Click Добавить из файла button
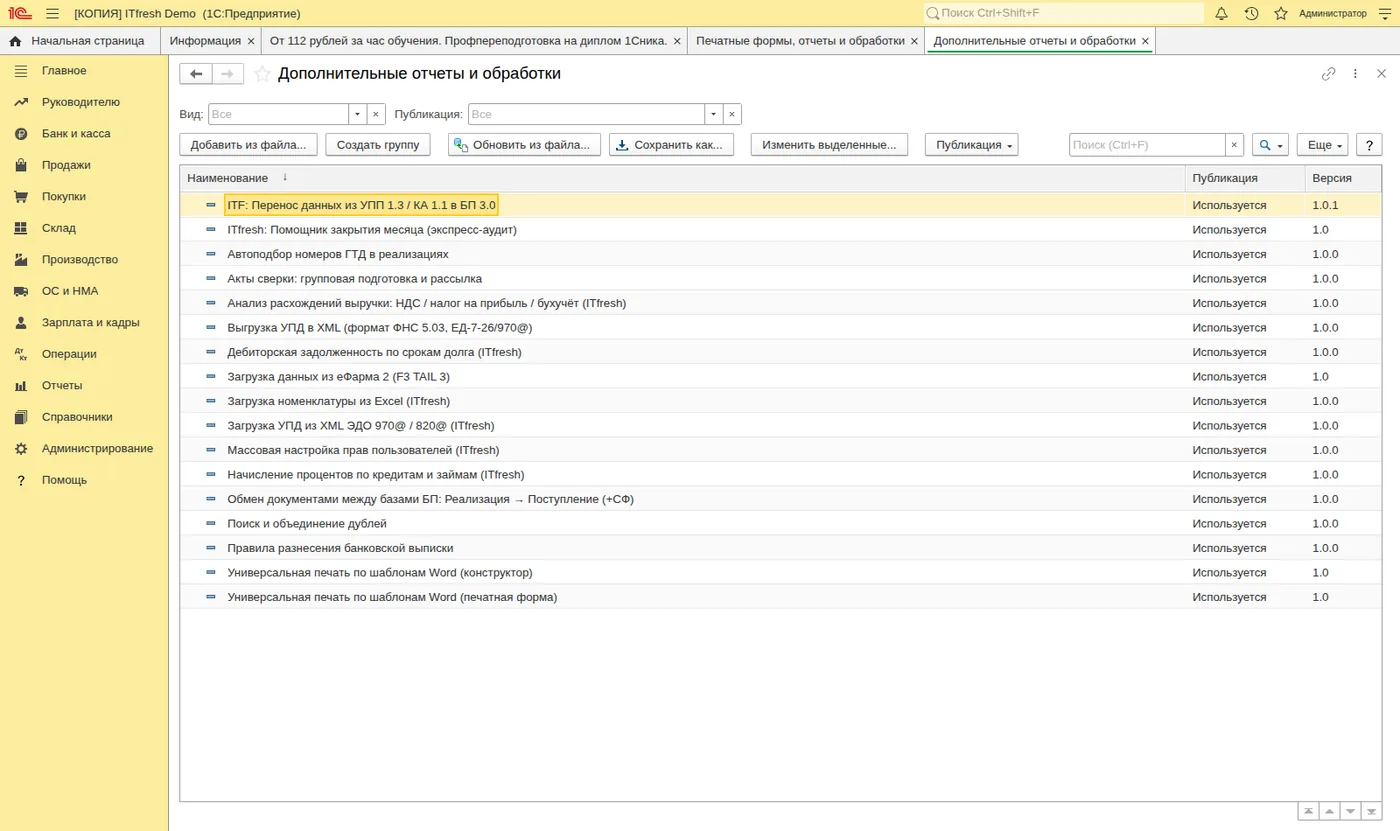This screenshot has width=1400, height=831. tap(249, 145)
